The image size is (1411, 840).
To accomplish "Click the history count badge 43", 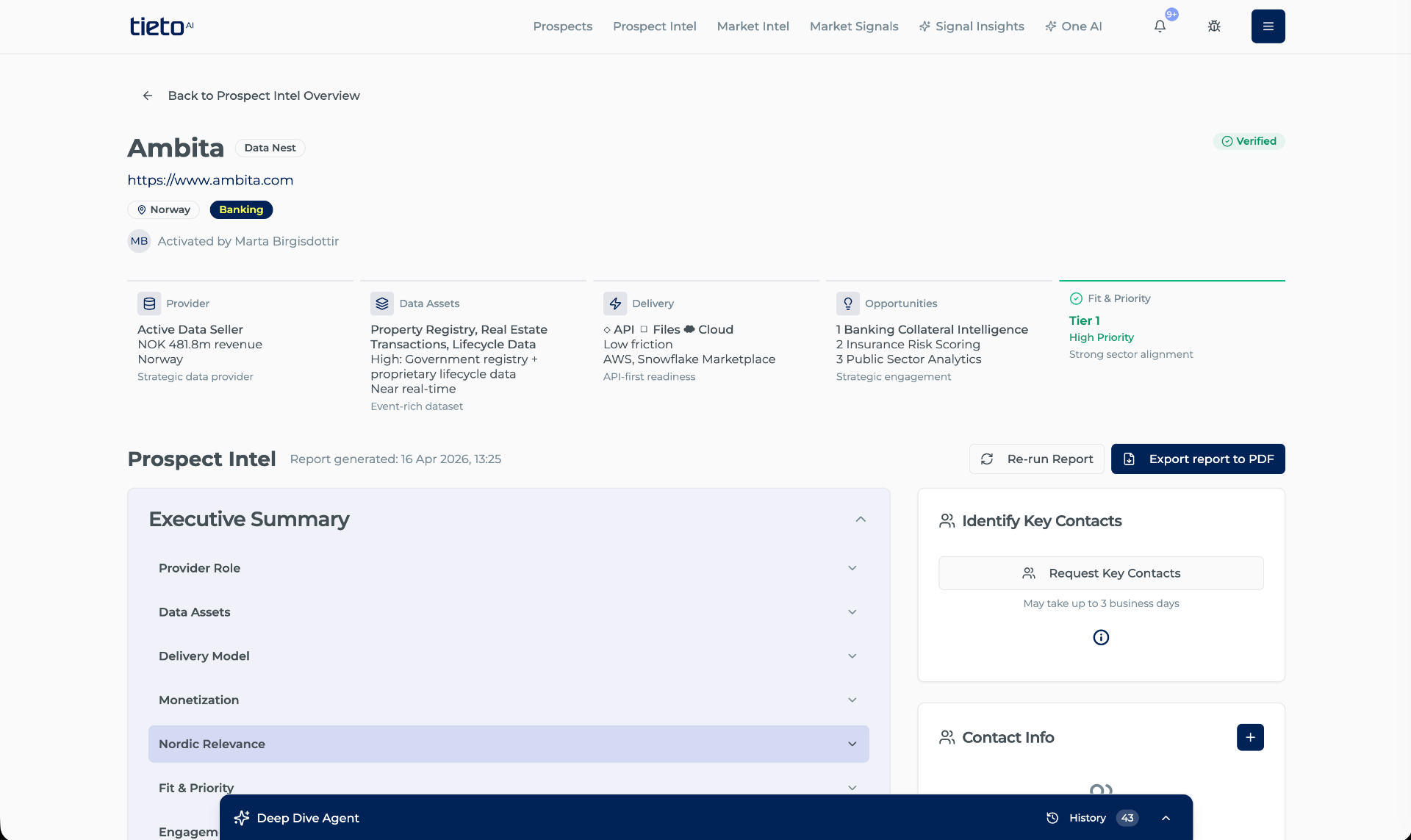I will (x=1127, y=818).
